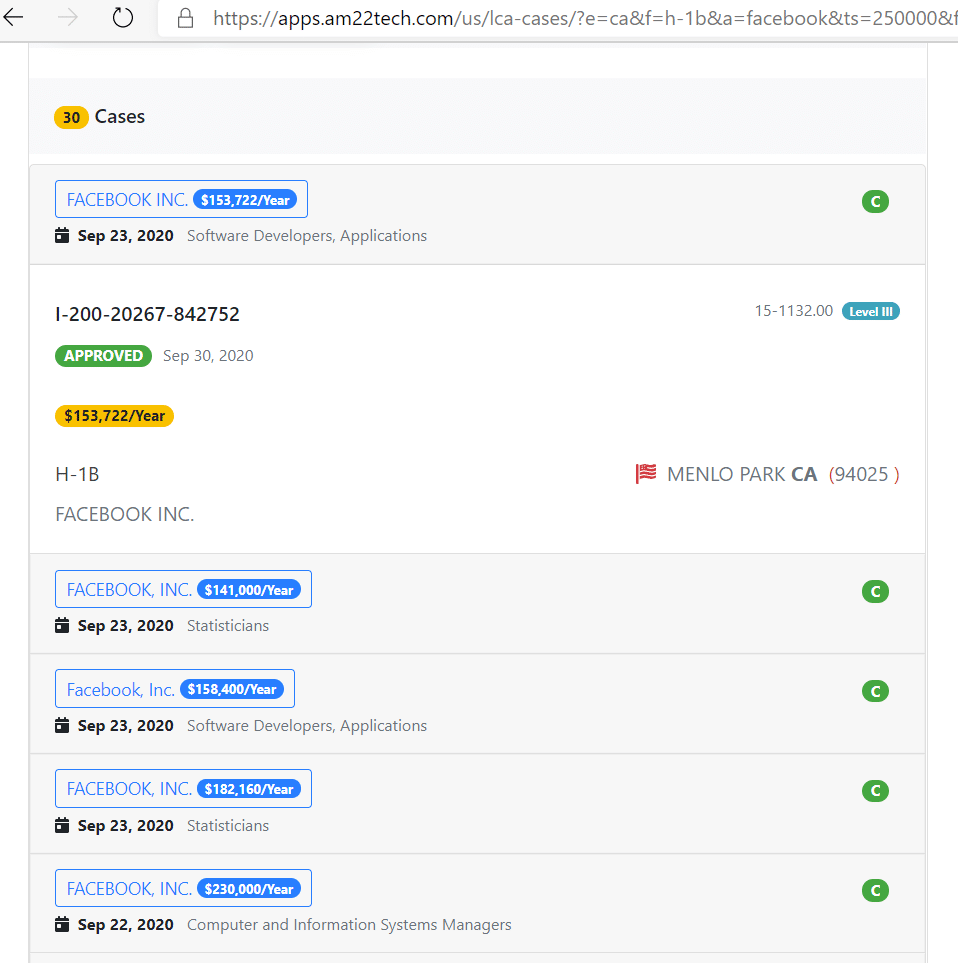Viewport: 958px width, 963px height.
Task: Click the 30 cases count badge
Action: pos(71,117)
